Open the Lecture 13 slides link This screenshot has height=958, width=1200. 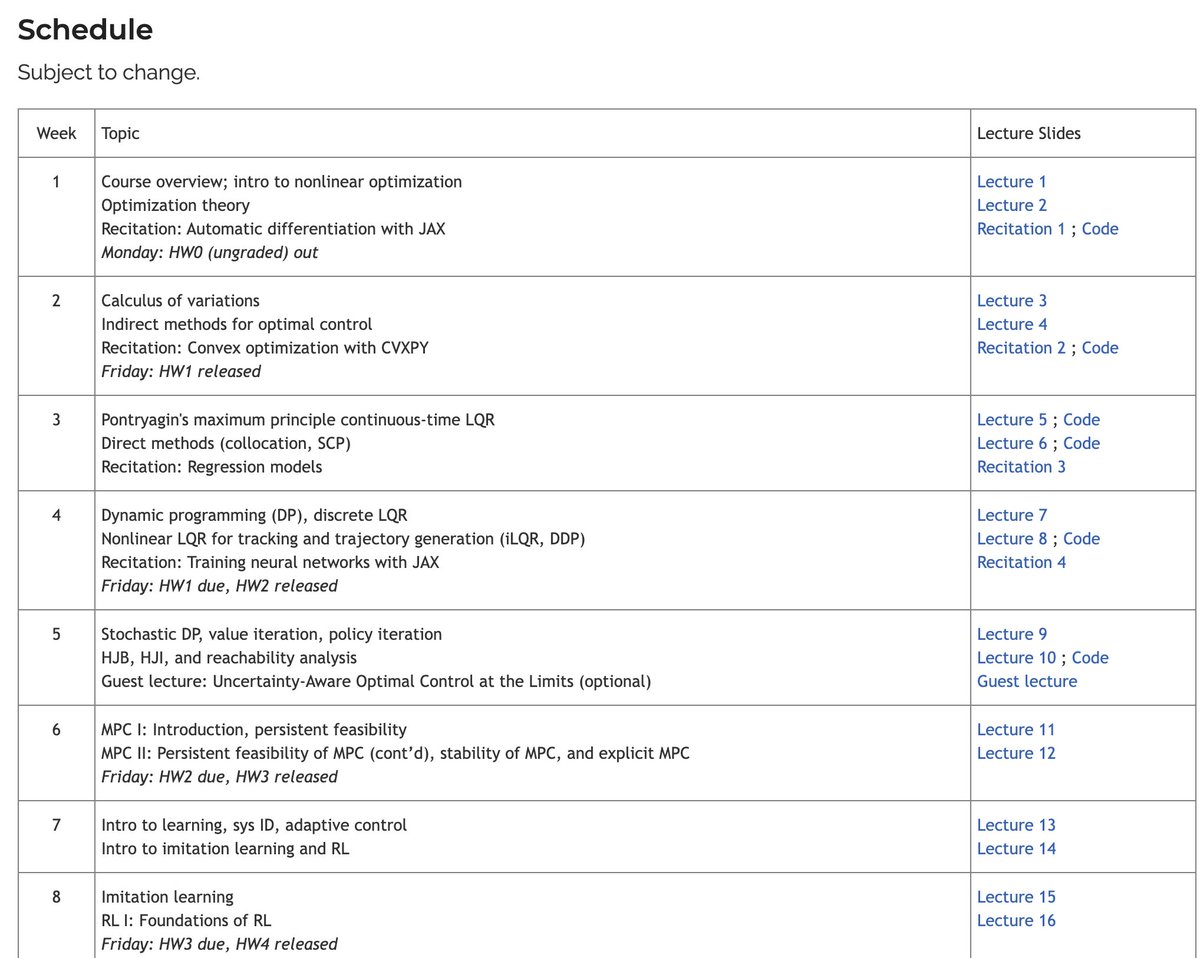point(1016,825)
